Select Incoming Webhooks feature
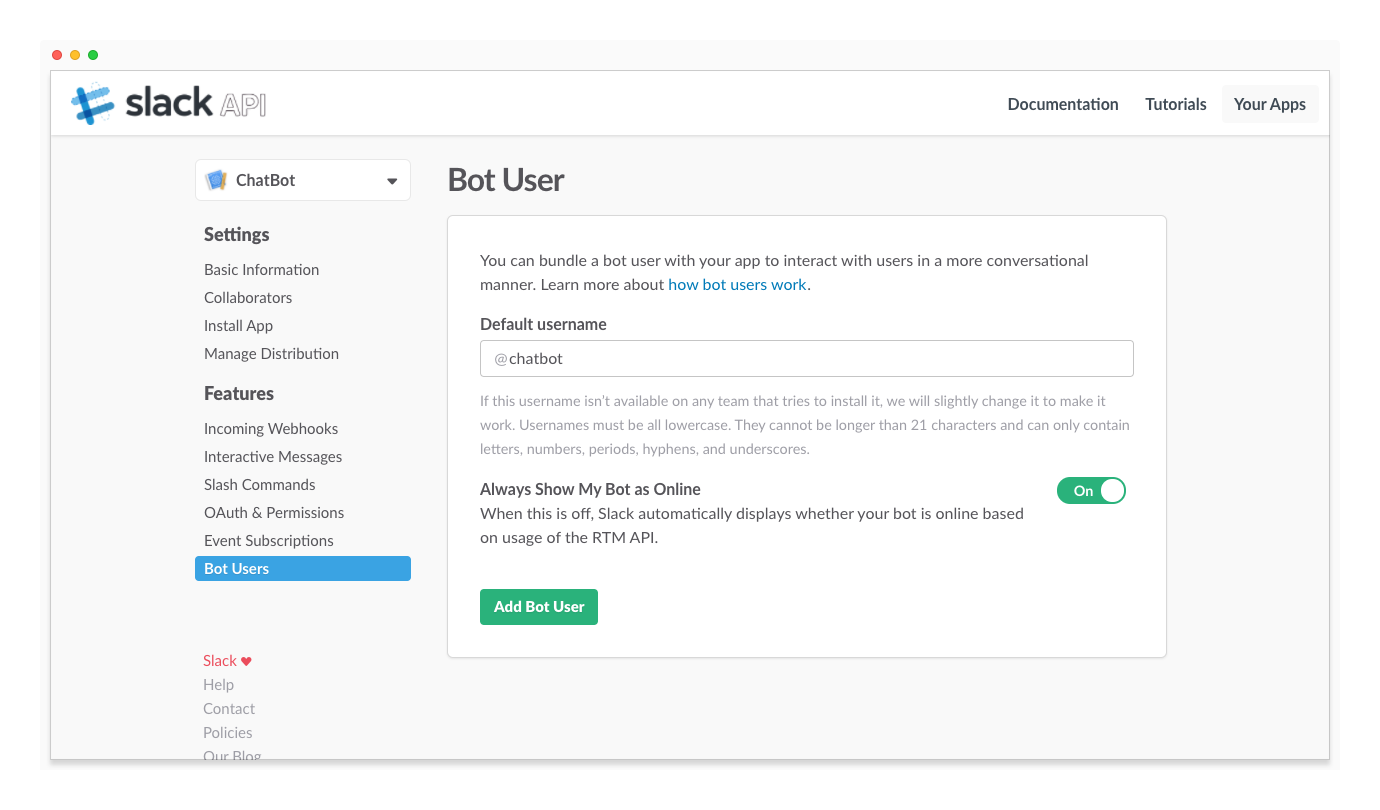1380x810 pixels. [x=271, y=429]
